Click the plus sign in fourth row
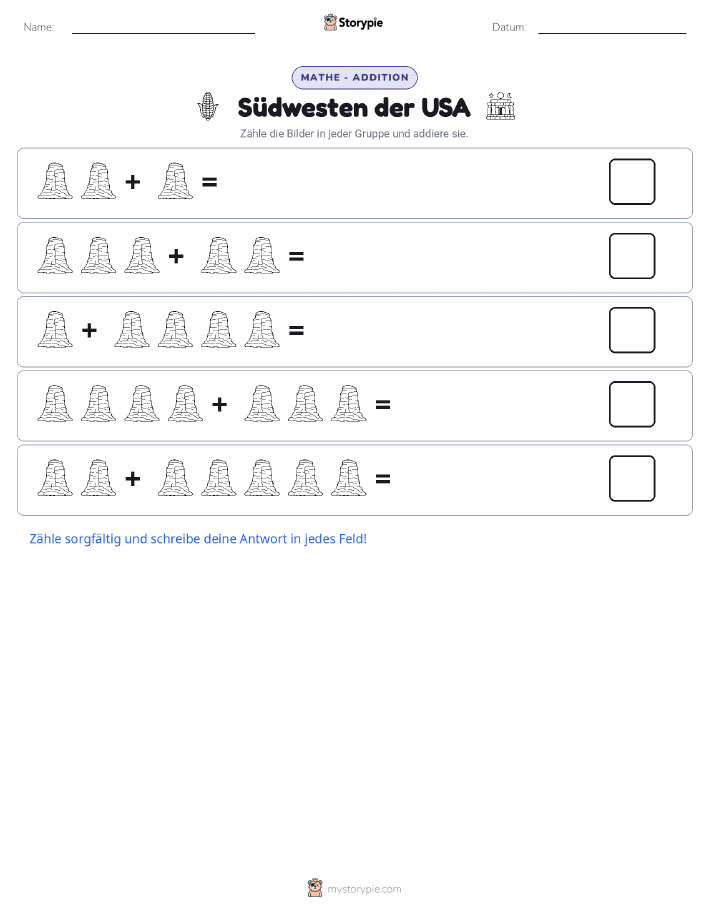This screenshot has height=917, width=709. click(x=219, y=404)
